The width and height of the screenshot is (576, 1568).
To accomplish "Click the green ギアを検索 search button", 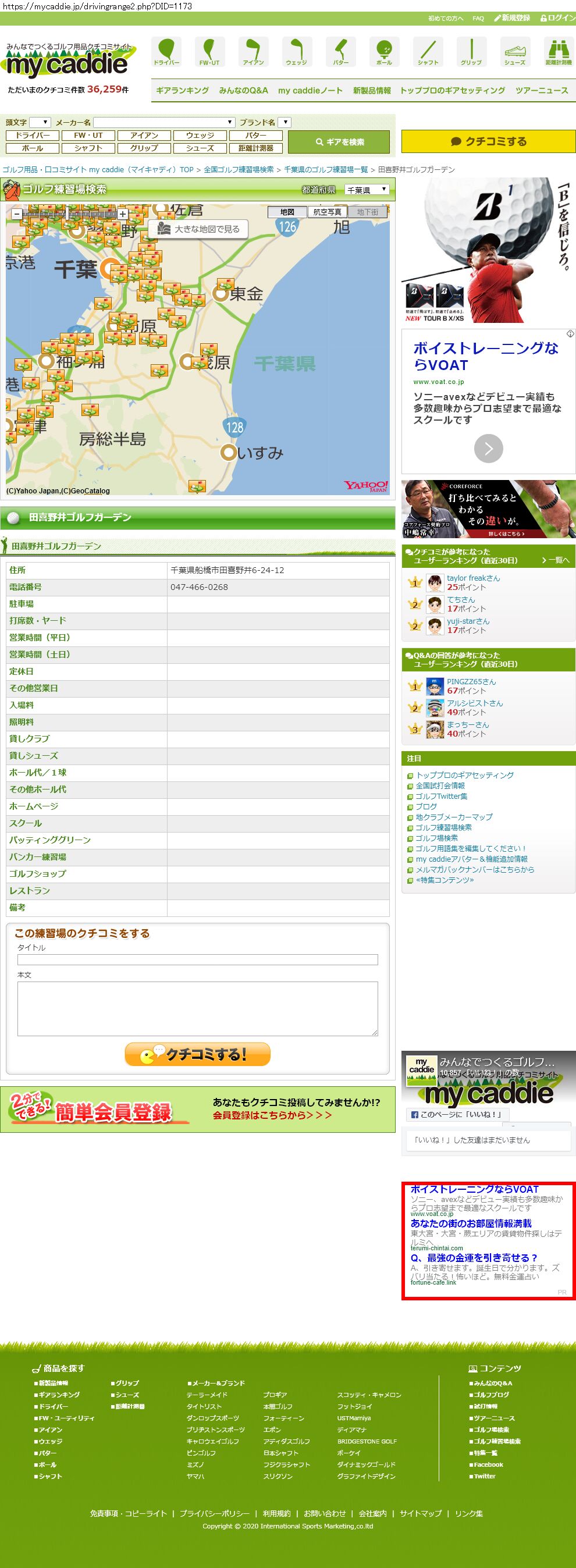I will [x=339, y=142].
